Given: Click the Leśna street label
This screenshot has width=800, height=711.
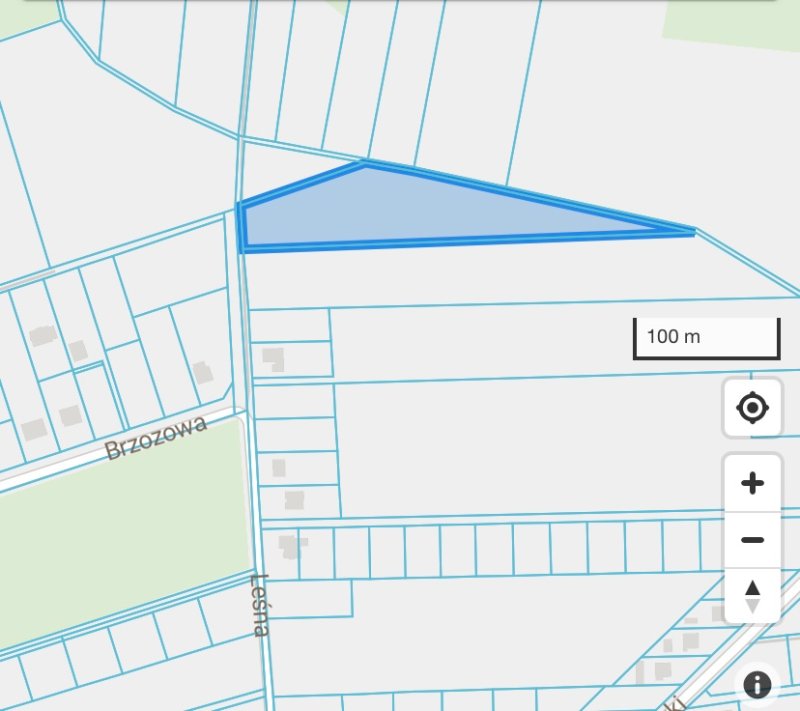Looking at the screenshot, I should click(x=261, y=604).
